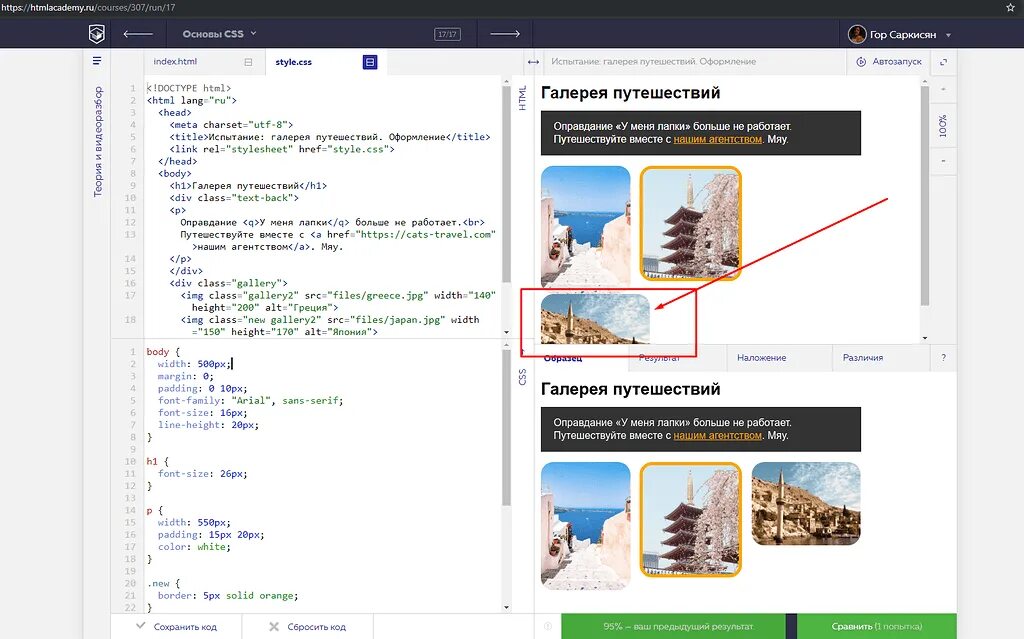Click the checkmark icon beside Сохранить код
The height and width of the screenshot is (639, 1024).
(x=140, y=626)
